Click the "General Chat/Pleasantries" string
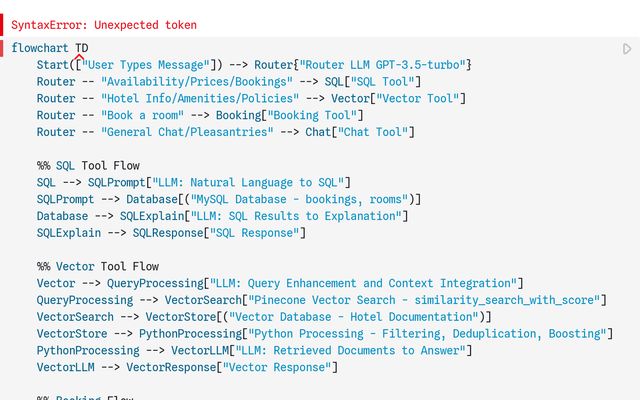This screenshot has width=640, height=400. coord(187,132)
